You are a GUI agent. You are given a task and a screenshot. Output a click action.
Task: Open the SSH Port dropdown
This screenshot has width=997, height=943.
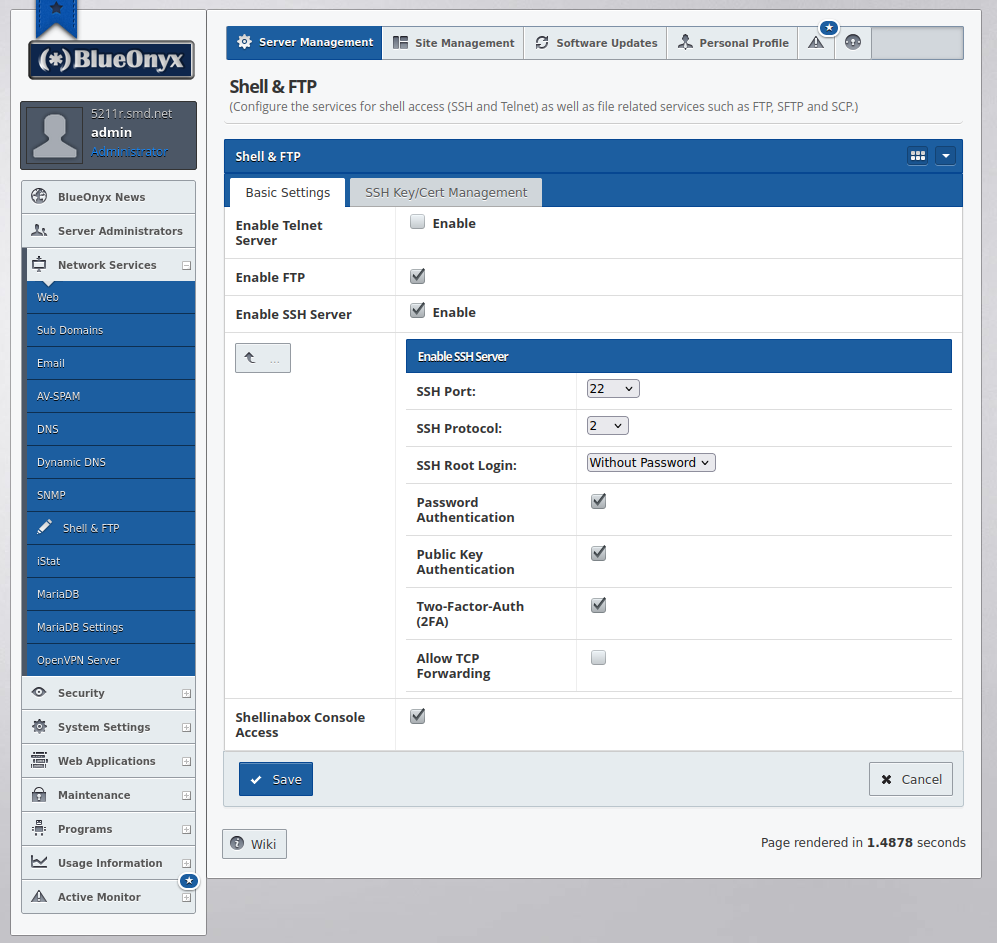point(613,389)
